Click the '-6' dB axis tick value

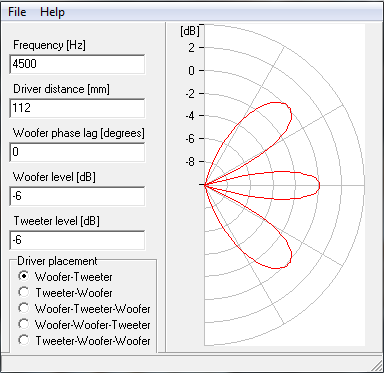(x=190, y=139)
